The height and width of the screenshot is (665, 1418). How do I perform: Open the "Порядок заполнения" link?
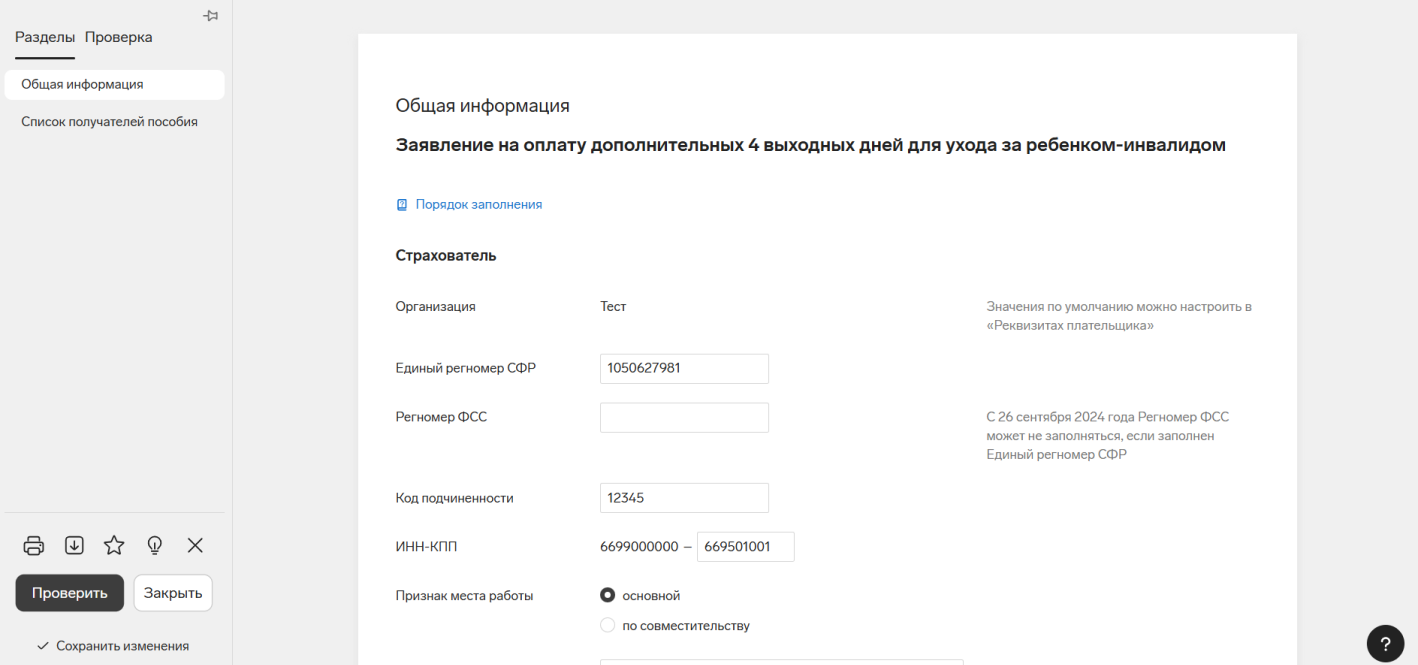[478, 204]
